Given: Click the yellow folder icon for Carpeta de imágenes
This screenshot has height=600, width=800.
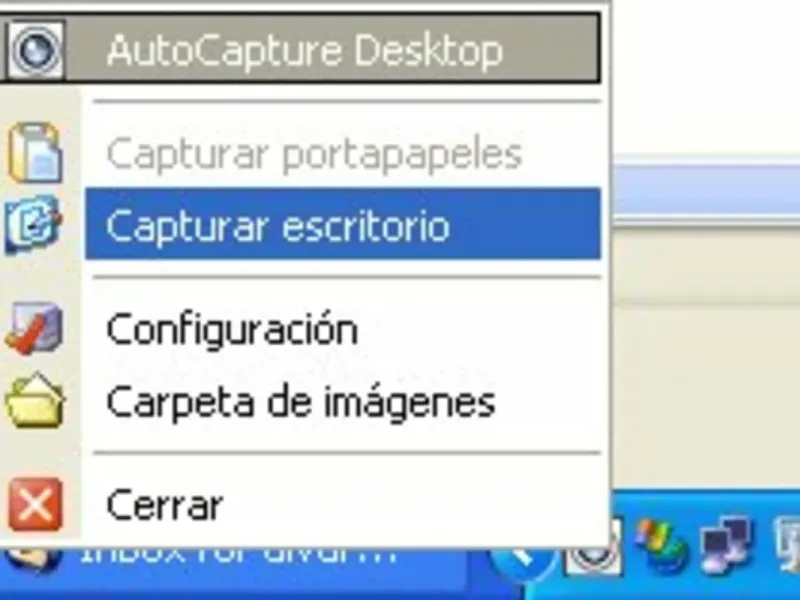Looking at the screenshot, I should point(35,401).
